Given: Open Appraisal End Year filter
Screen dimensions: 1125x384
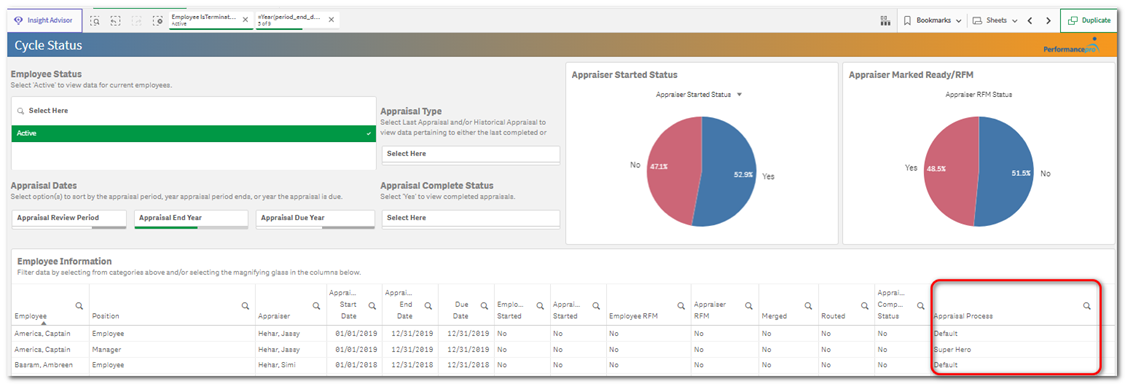Looking at the screenshot, I should pyautogui.click(x=191, y=218).
